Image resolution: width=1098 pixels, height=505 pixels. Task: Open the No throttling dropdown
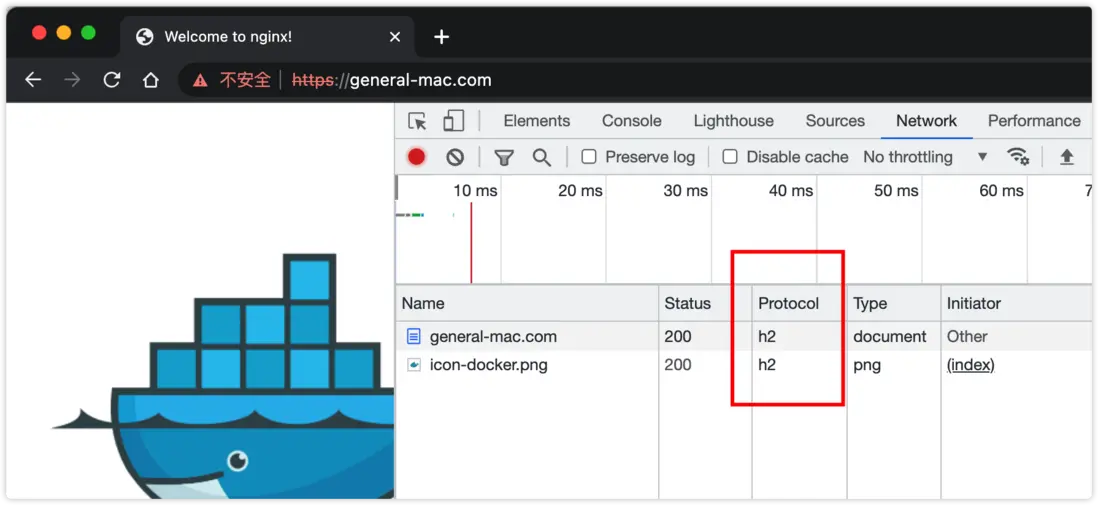coord(925,157)
